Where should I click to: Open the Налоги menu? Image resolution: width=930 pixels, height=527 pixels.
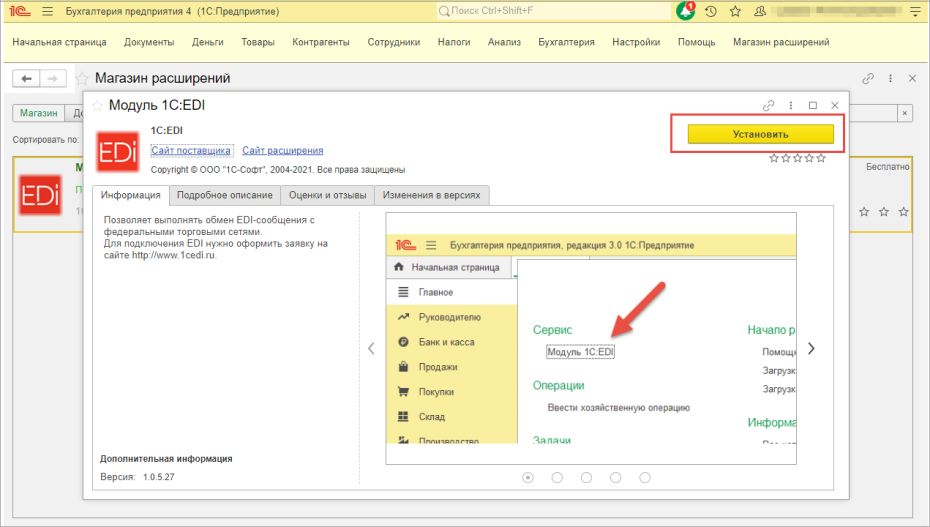454,42
